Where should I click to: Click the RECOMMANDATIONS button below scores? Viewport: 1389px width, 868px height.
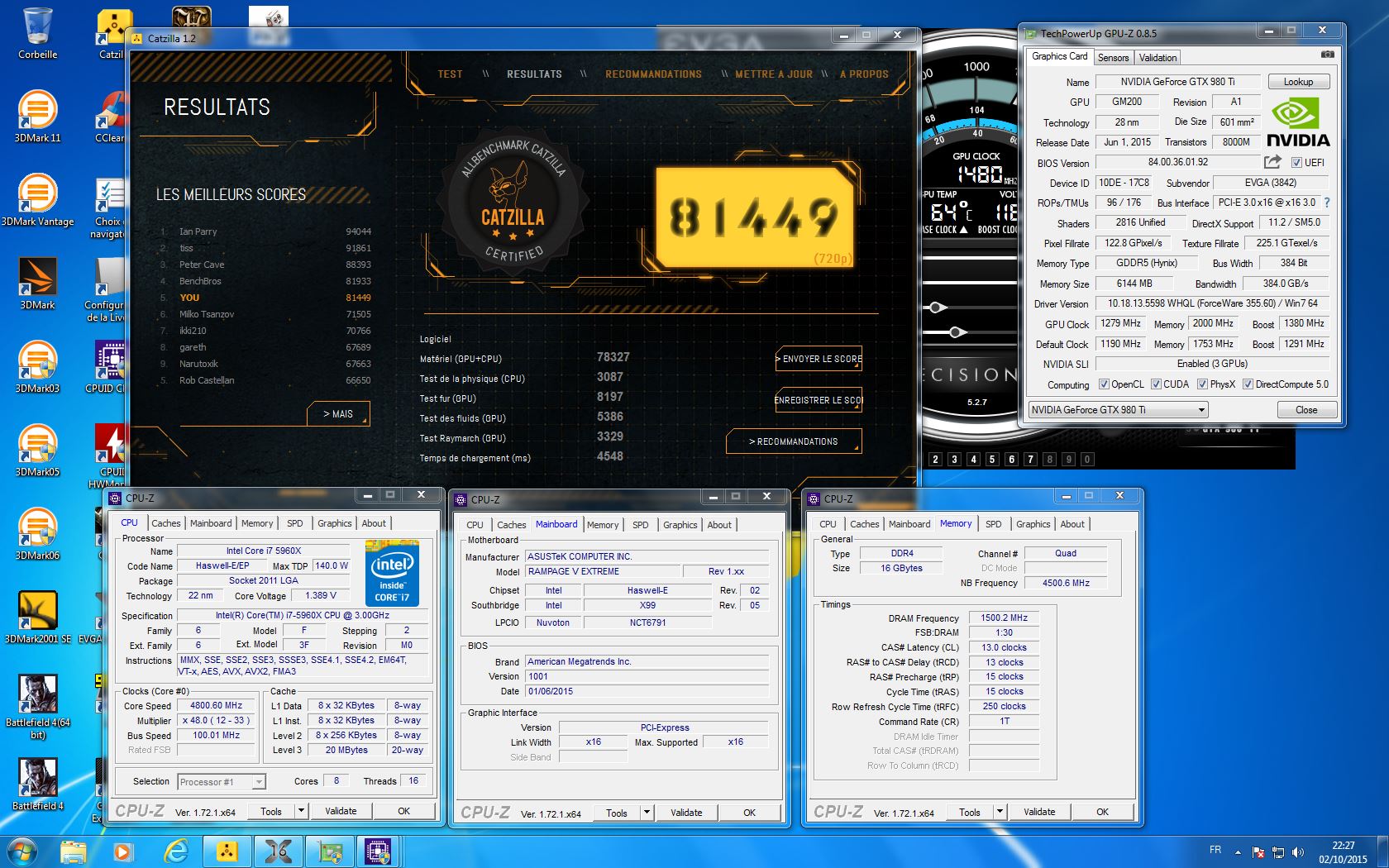click(794, 441)
